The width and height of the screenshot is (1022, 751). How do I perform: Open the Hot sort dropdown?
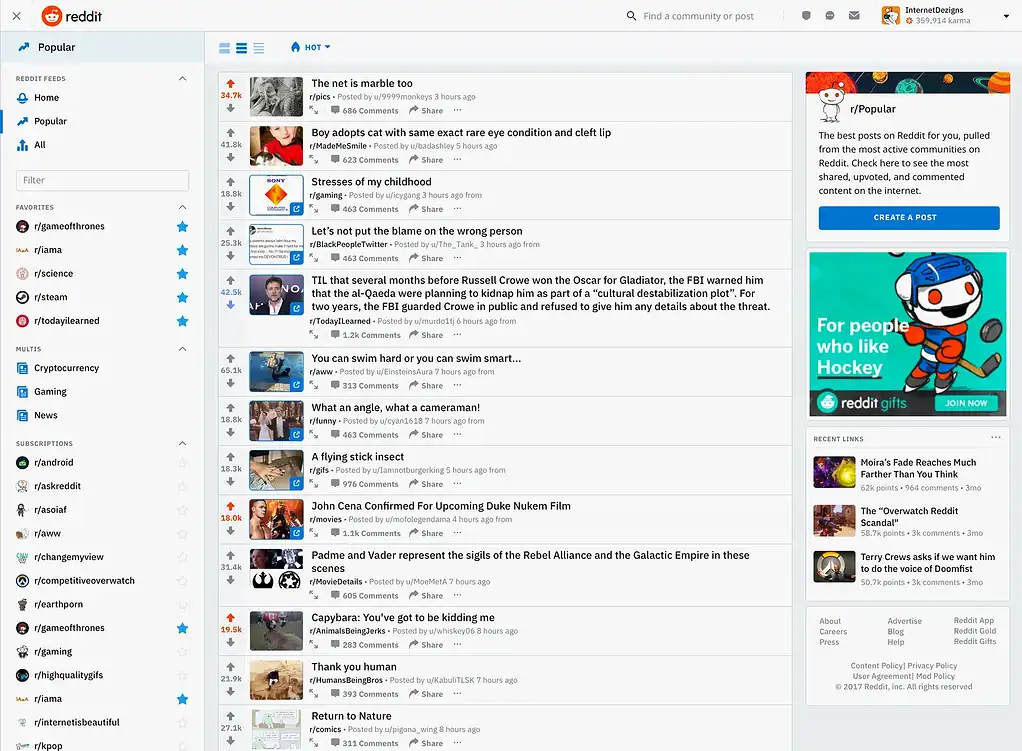310,48
